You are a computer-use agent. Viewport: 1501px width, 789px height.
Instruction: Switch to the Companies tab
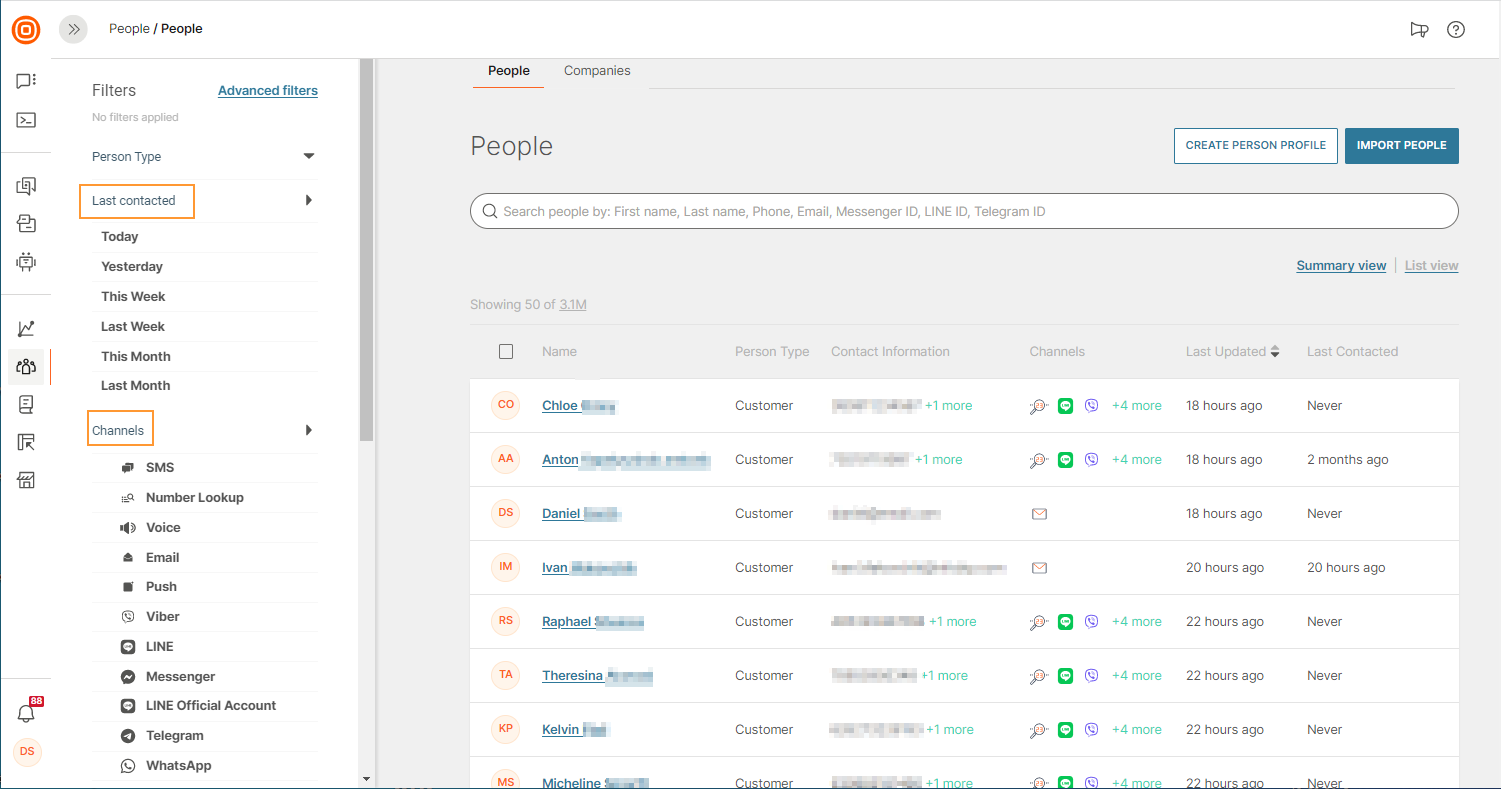pos(597,71)
